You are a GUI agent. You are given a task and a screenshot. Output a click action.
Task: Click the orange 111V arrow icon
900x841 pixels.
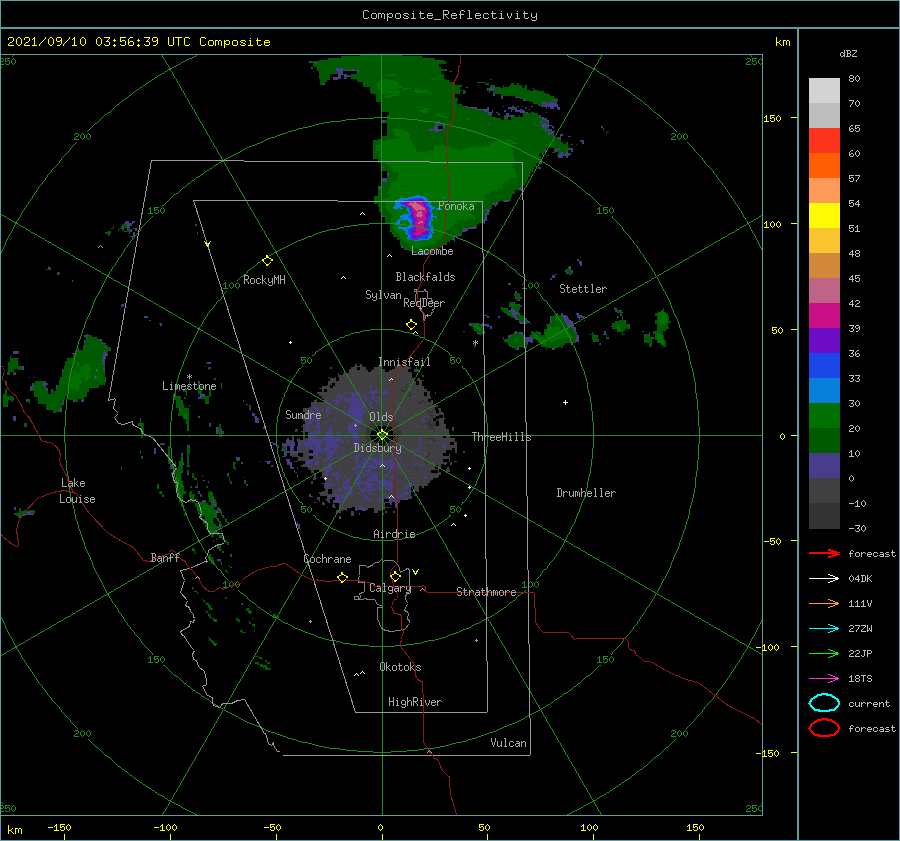pos(824,603)
